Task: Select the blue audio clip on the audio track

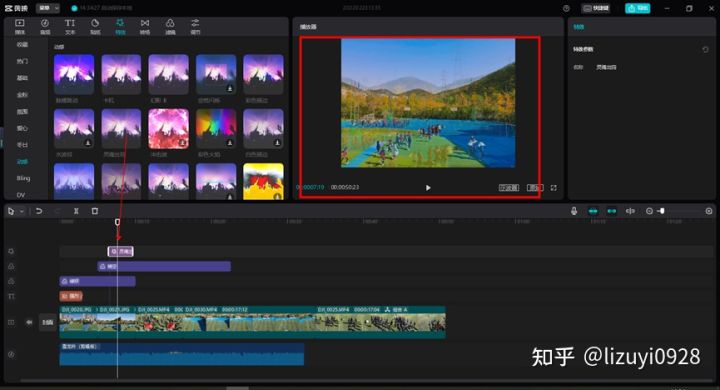Action: (x=182, y=354)
